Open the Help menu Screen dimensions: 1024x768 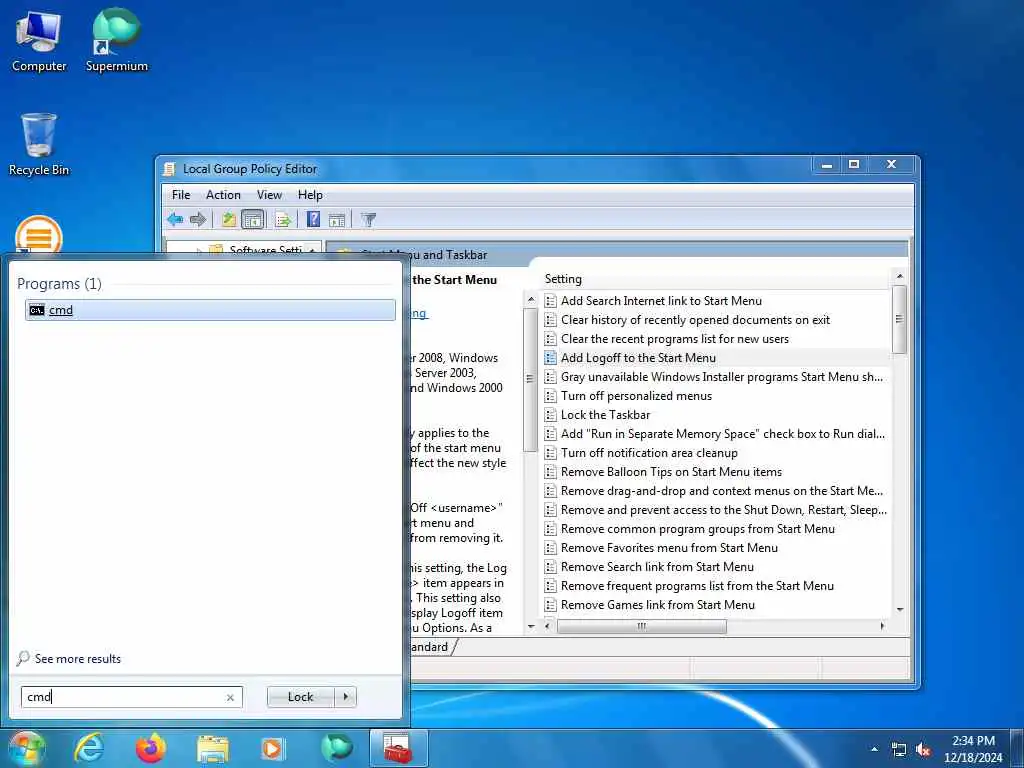pos(310,195)
